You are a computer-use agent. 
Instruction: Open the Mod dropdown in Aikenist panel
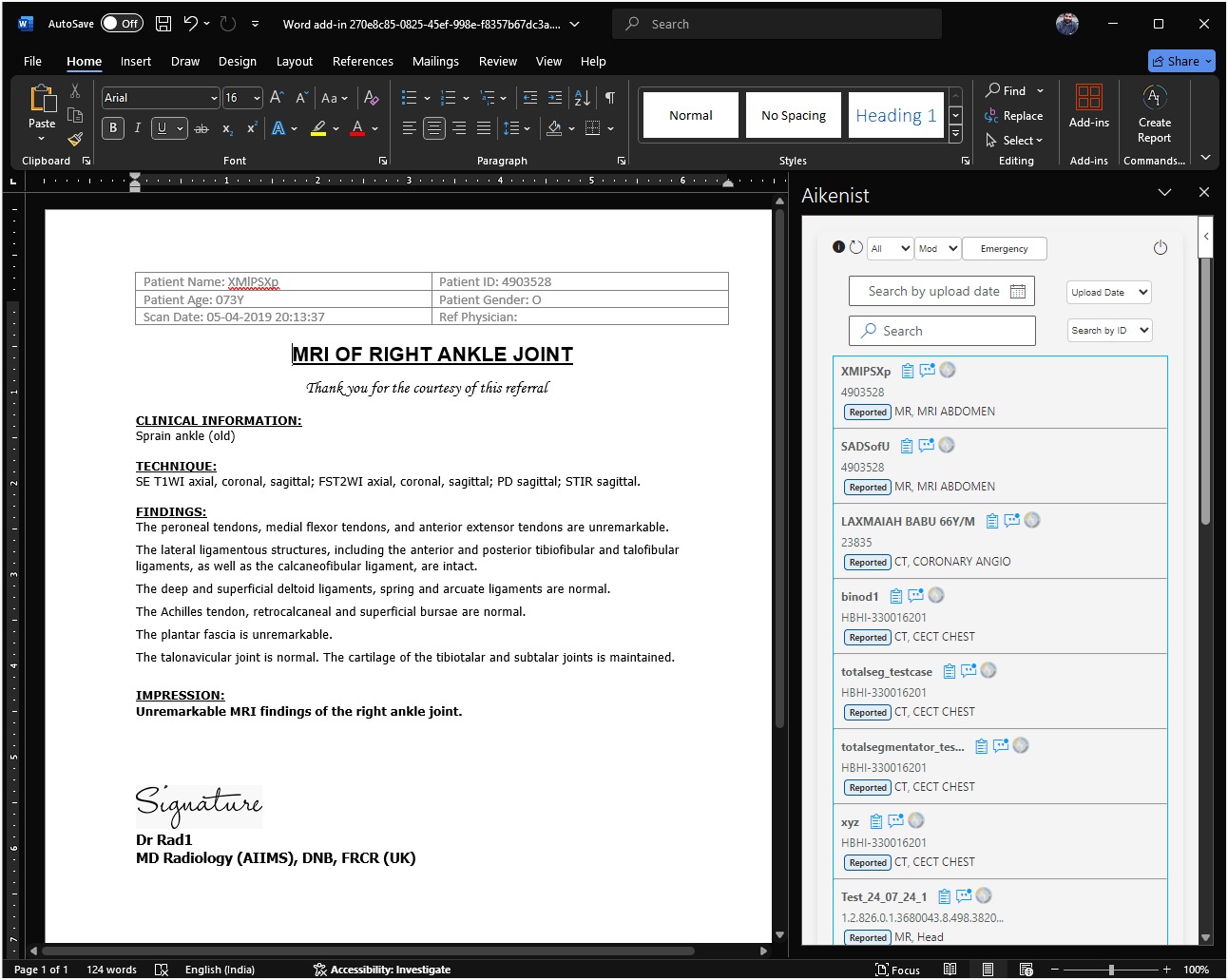click(x=937, y=248)
